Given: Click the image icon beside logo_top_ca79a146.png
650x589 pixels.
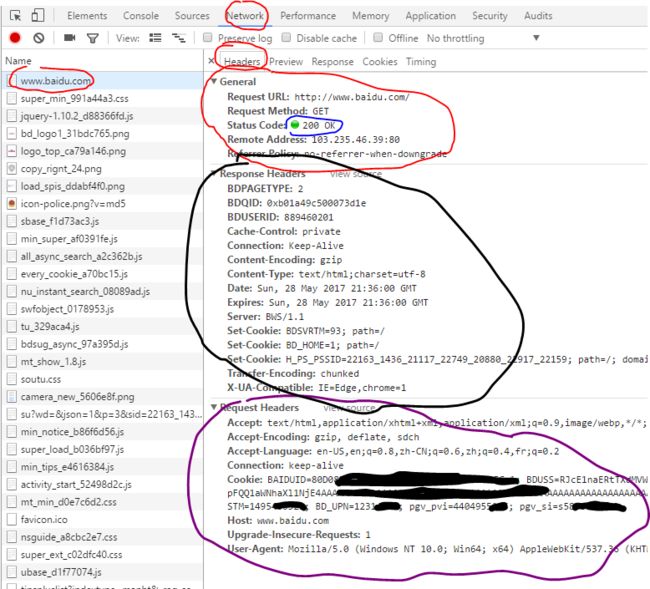Looking at the screenshot, I should pyautogui.click(x=12, y=151).
